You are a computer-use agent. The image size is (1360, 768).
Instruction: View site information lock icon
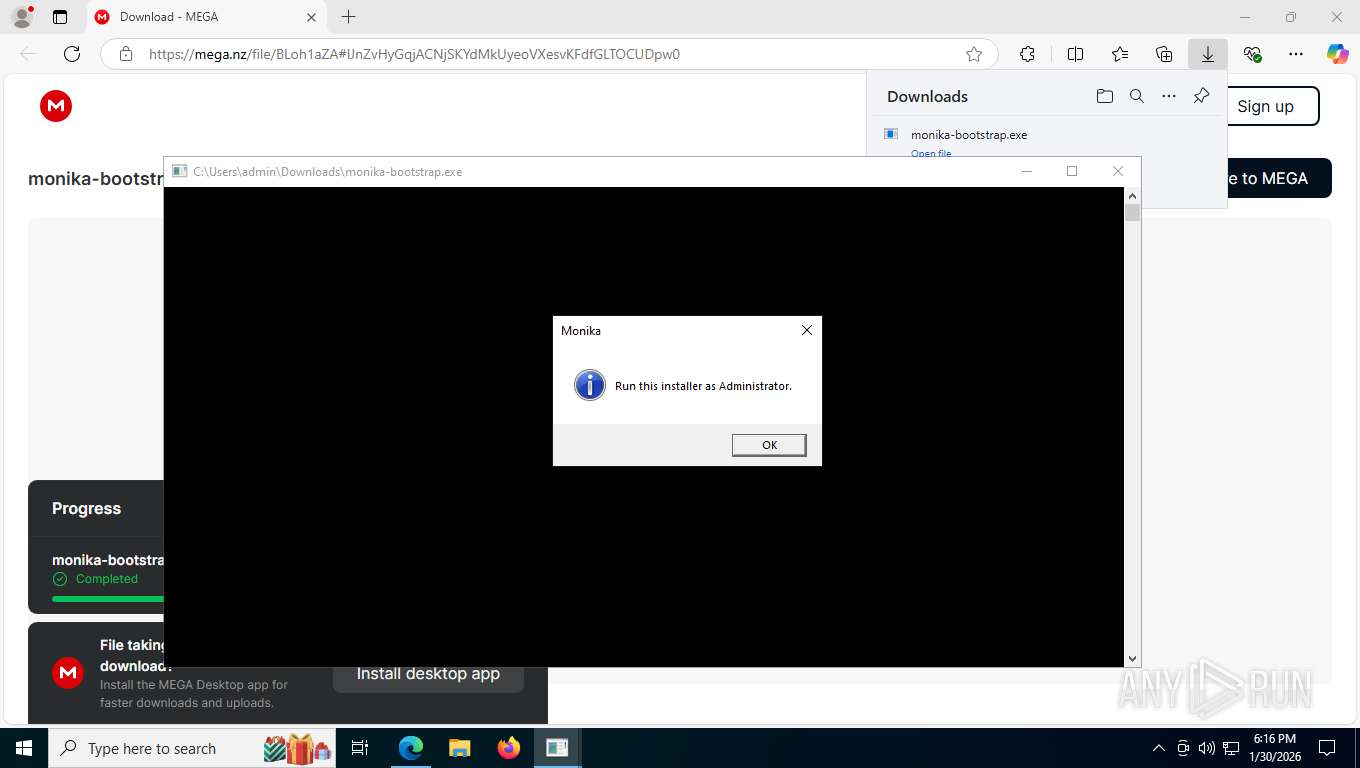point(126,54)
